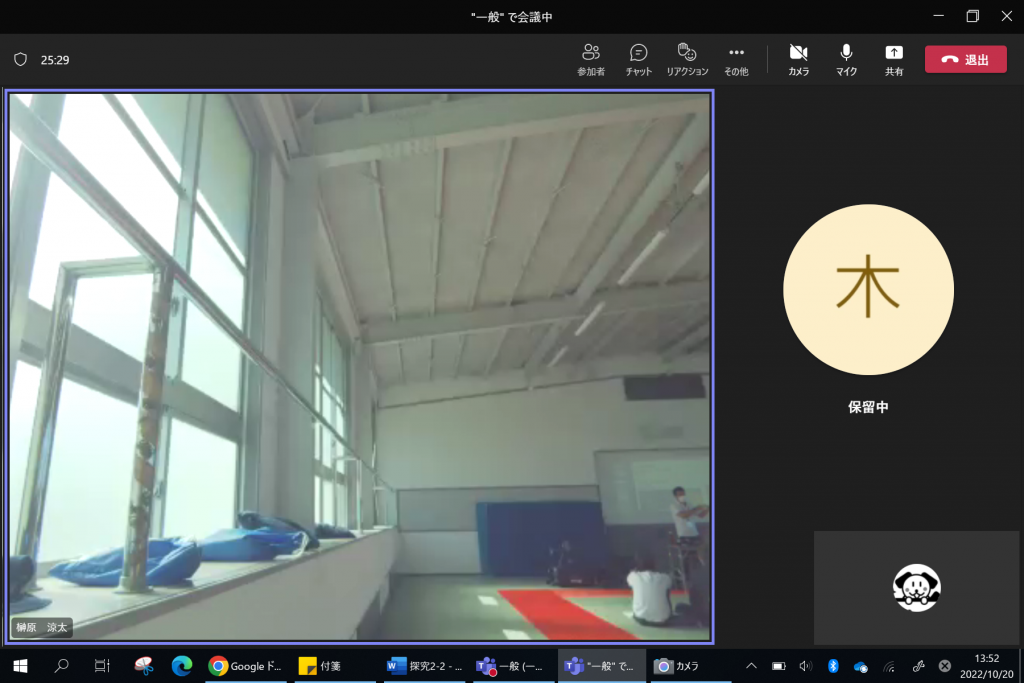
Task: Open the Snipping Tool taskbar icon
Action: (143, 666)
